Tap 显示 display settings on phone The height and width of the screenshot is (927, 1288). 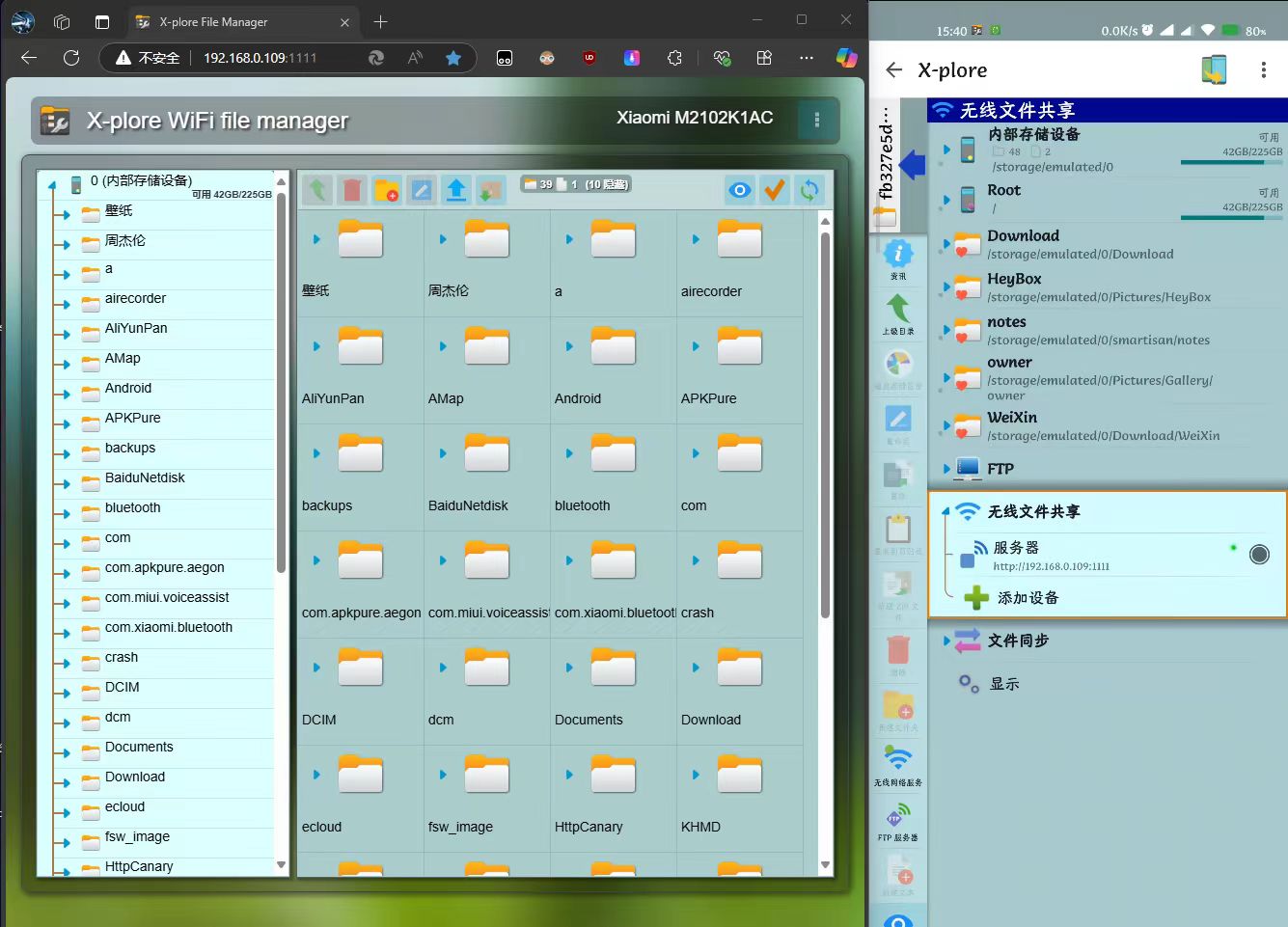[1004, 684]
